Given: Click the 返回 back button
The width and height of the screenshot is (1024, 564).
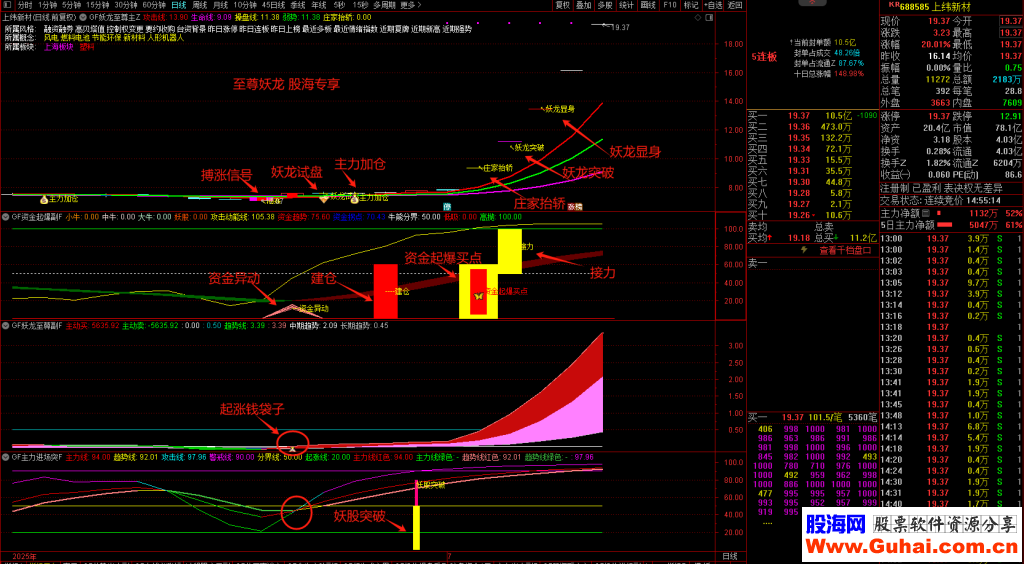Looking at the screenshot, I should click(735, 5).
